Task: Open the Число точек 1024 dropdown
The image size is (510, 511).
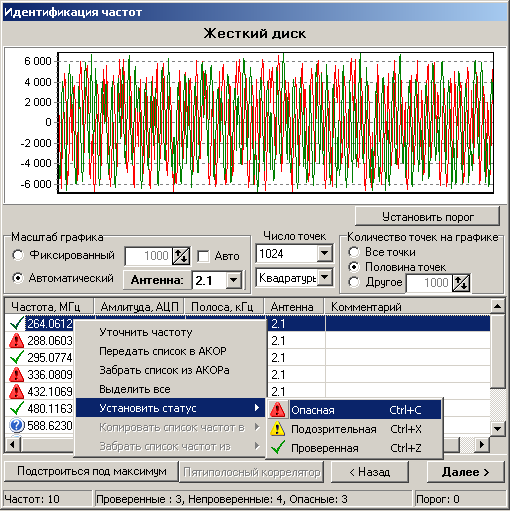Action: 324,254
